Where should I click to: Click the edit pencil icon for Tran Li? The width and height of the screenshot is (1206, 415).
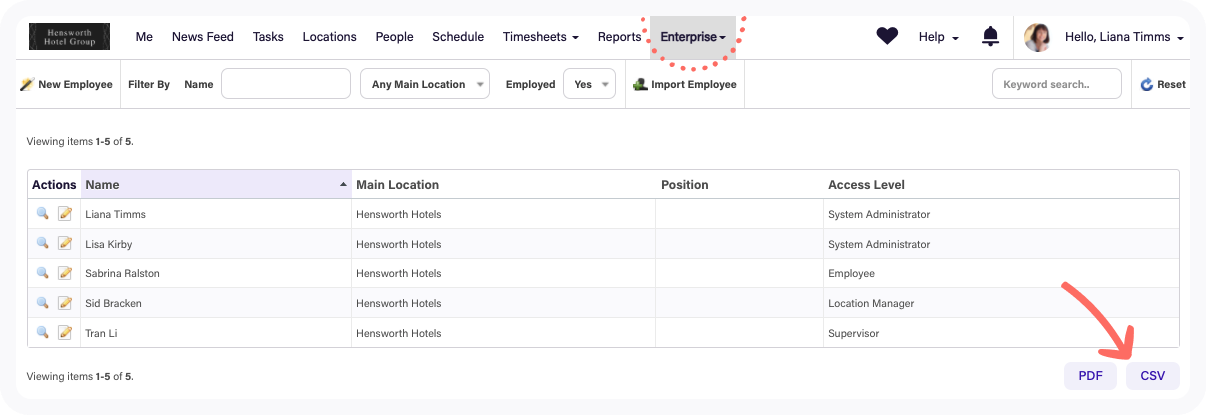65,332
